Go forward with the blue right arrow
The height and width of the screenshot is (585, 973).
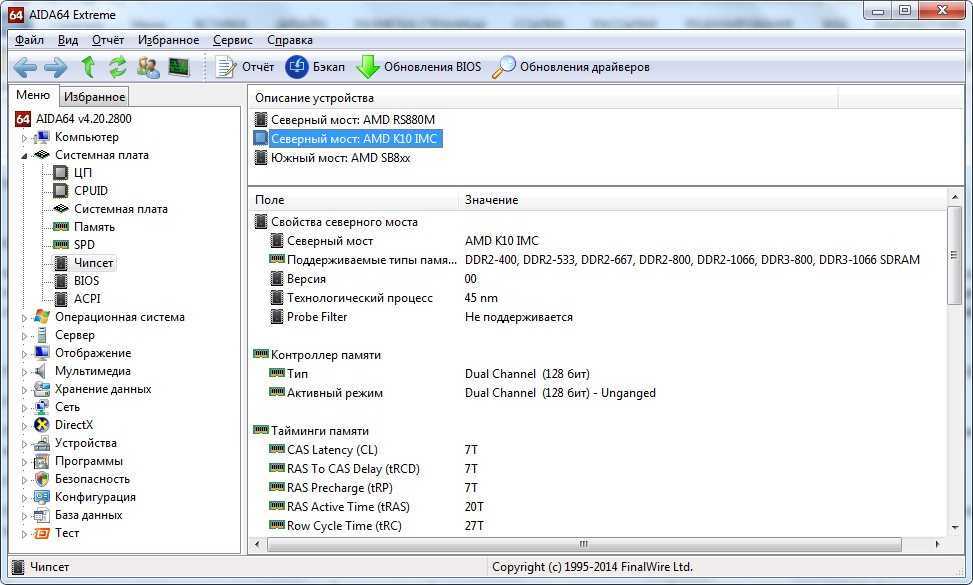click(x=56, y=67)
